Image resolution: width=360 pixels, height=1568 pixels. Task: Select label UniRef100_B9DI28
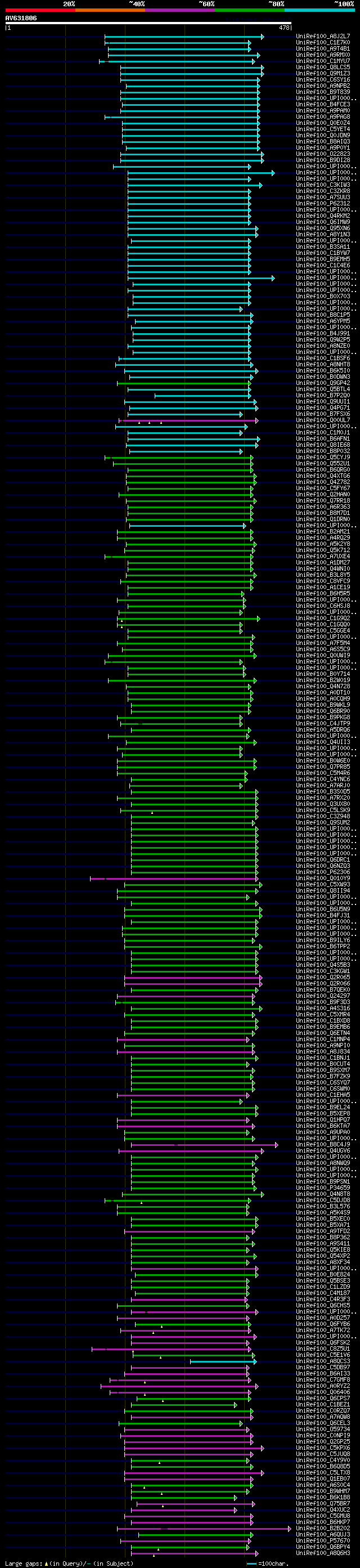(x=323, y=160)
